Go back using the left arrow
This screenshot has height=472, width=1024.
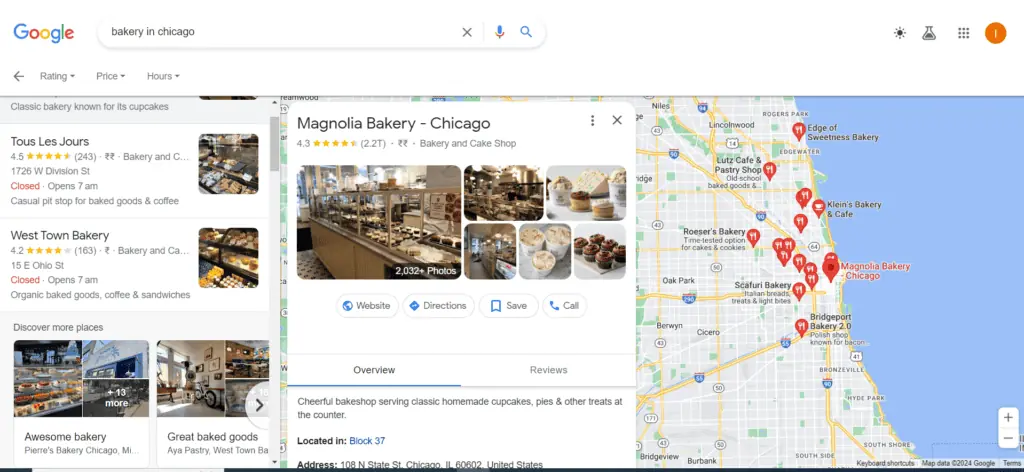[18, 76]
